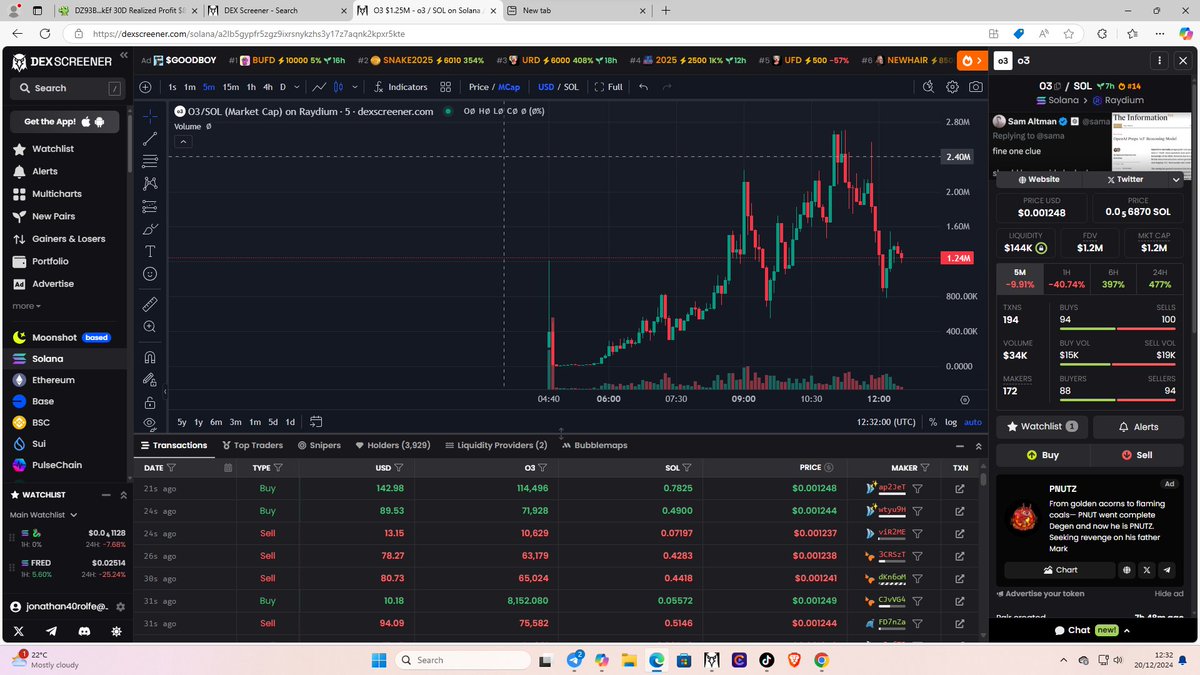
Task: Select the ruler measure tool
Action: pyautogui.click(x=150, y=303)
